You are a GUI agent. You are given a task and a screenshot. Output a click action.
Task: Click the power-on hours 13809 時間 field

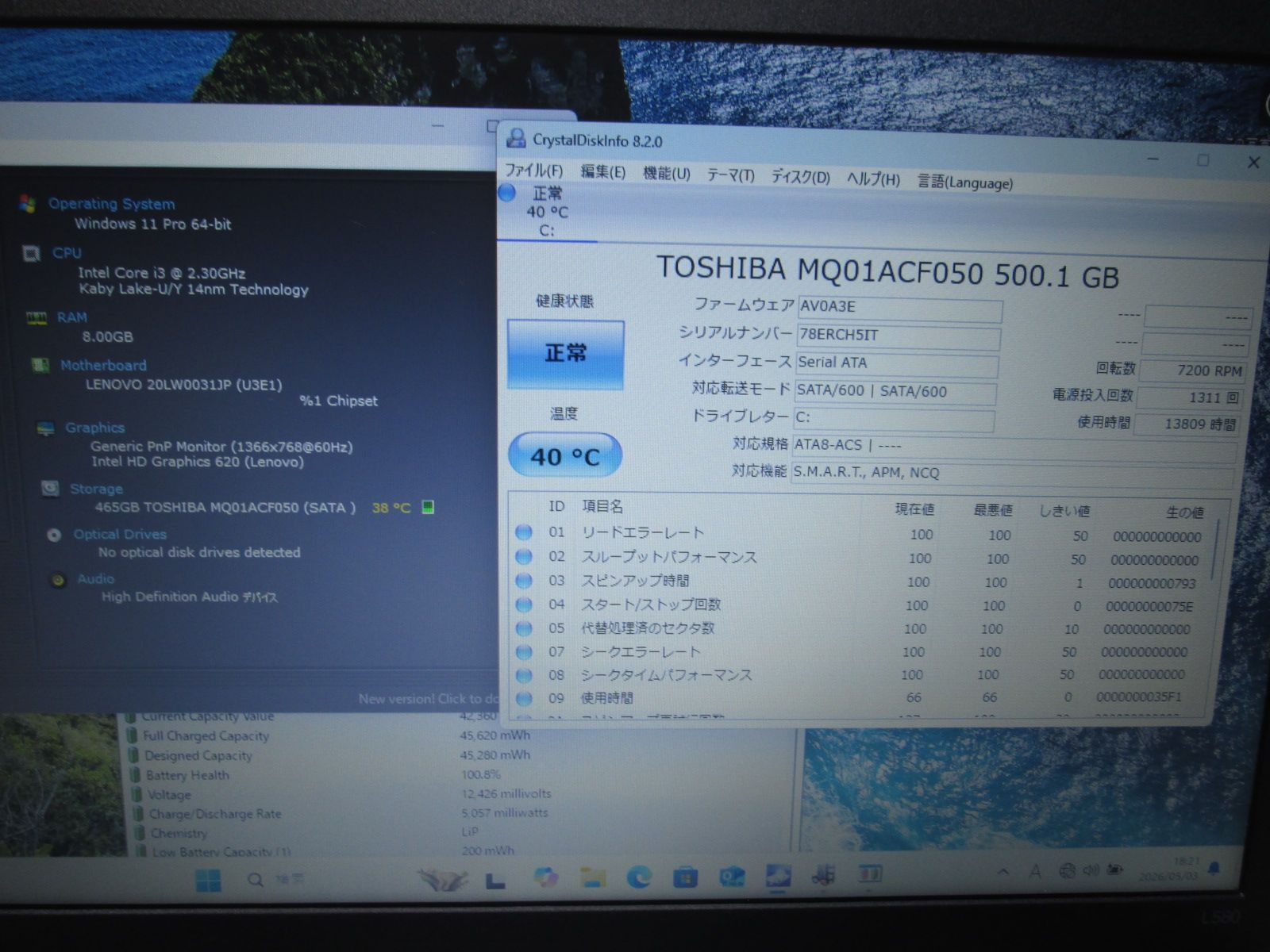pos(1187,424)
